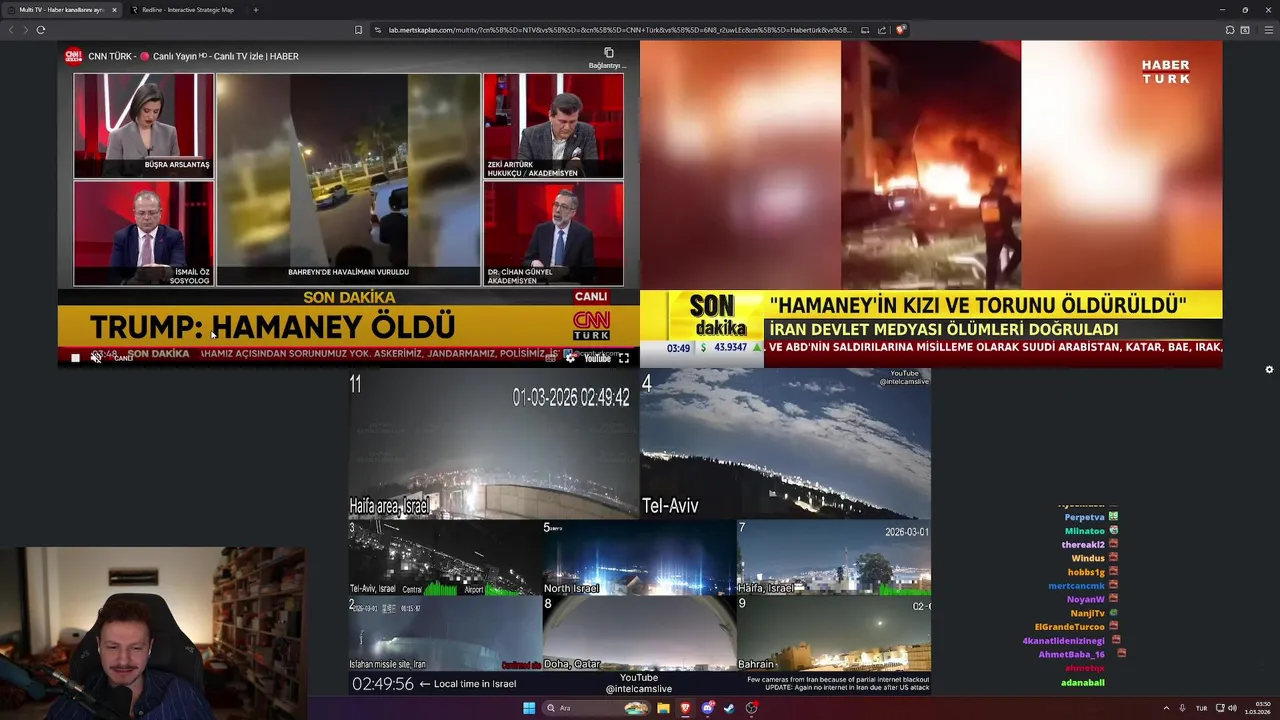1280x720 pixels.
Task: Open CNN Türk player settings gear
Action: point(571,358)
